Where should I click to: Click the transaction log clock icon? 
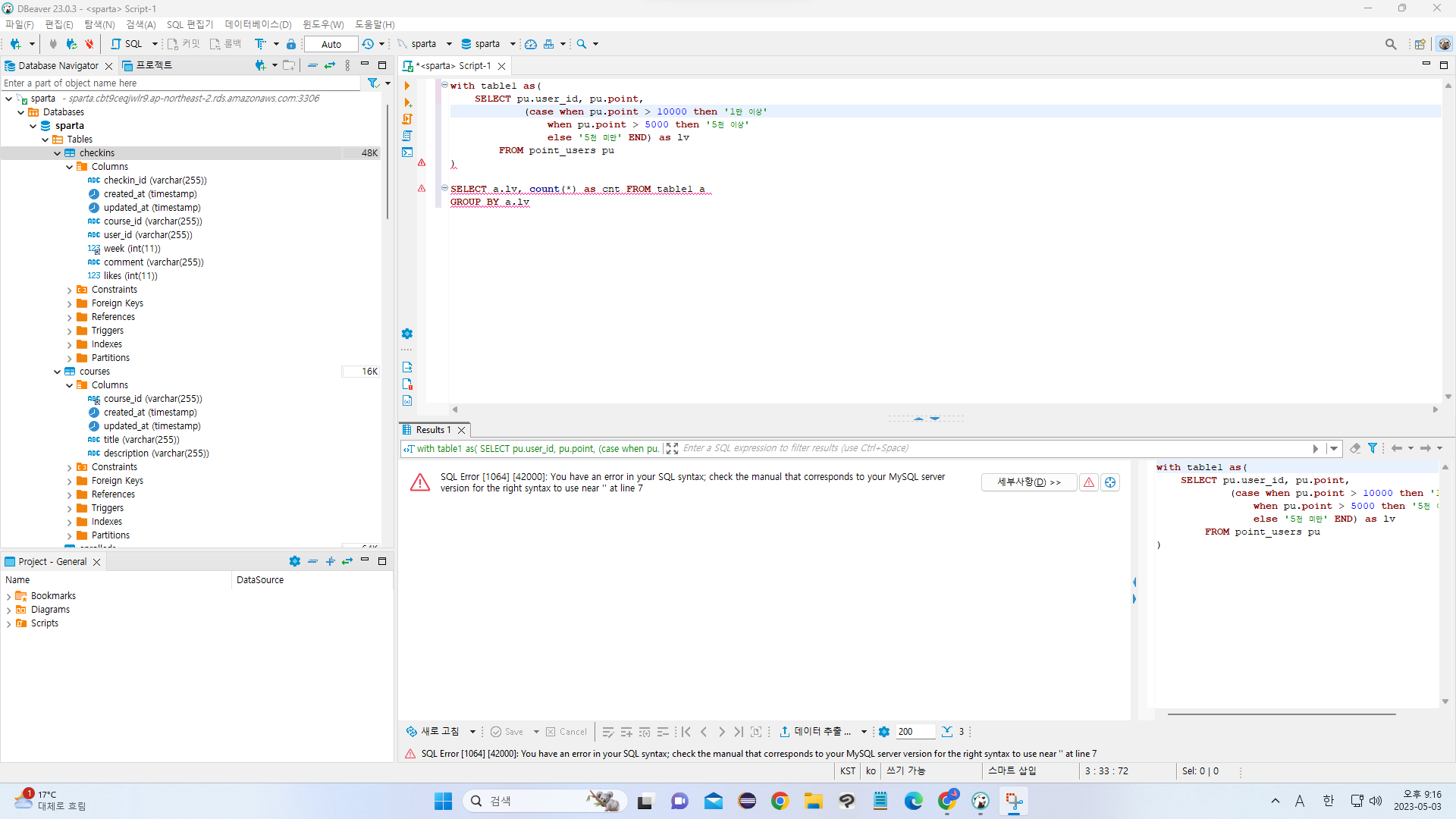368,44
